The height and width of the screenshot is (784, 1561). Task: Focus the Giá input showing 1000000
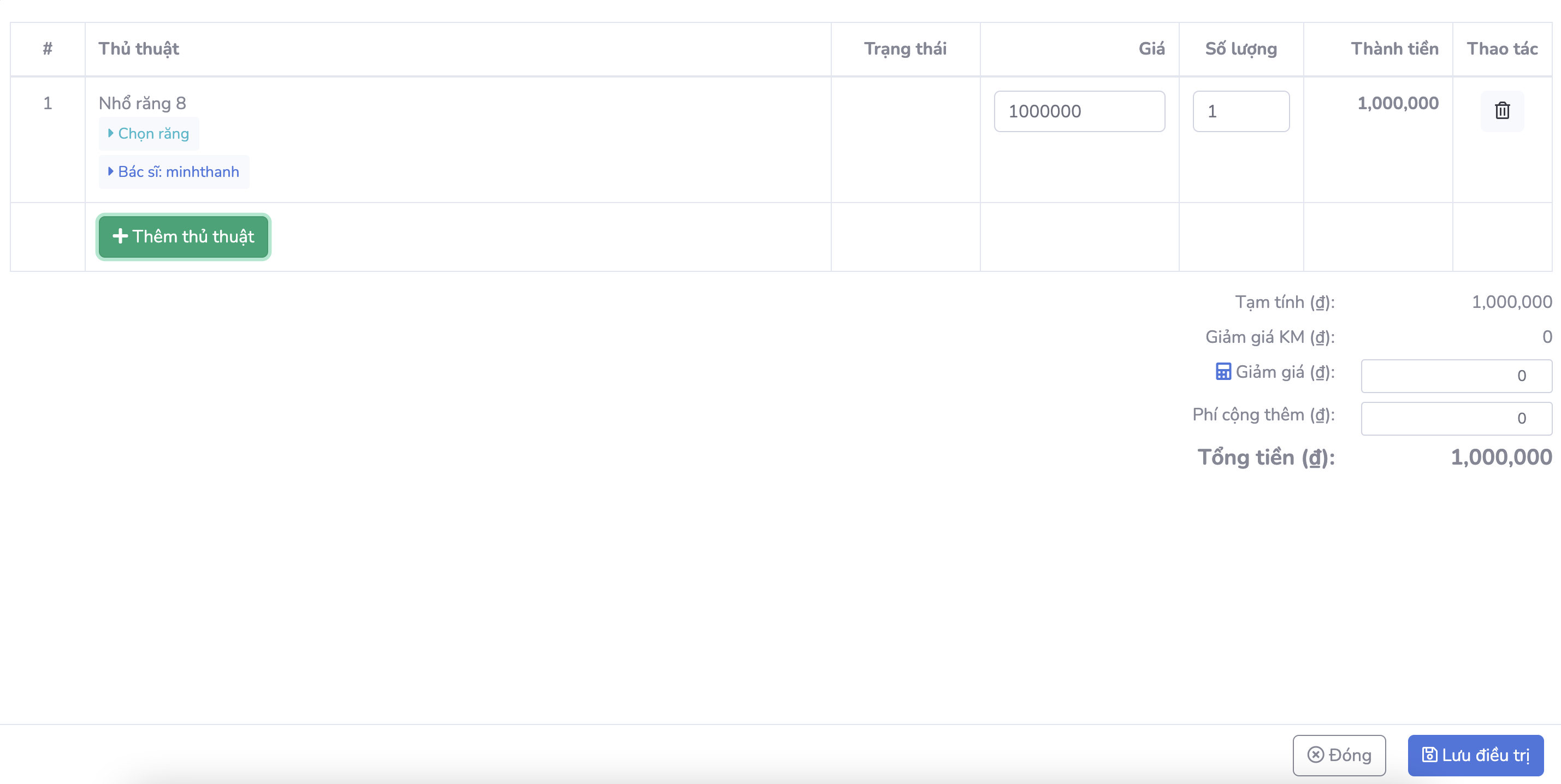1079,111
